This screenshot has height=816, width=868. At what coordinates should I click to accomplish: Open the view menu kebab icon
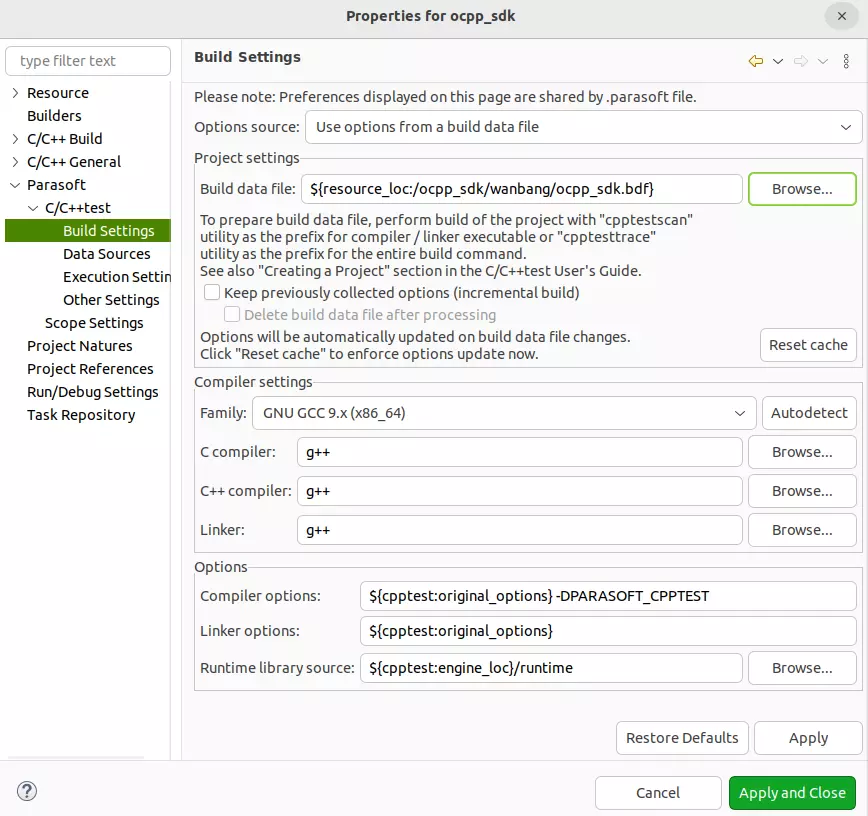pos(847,61)
